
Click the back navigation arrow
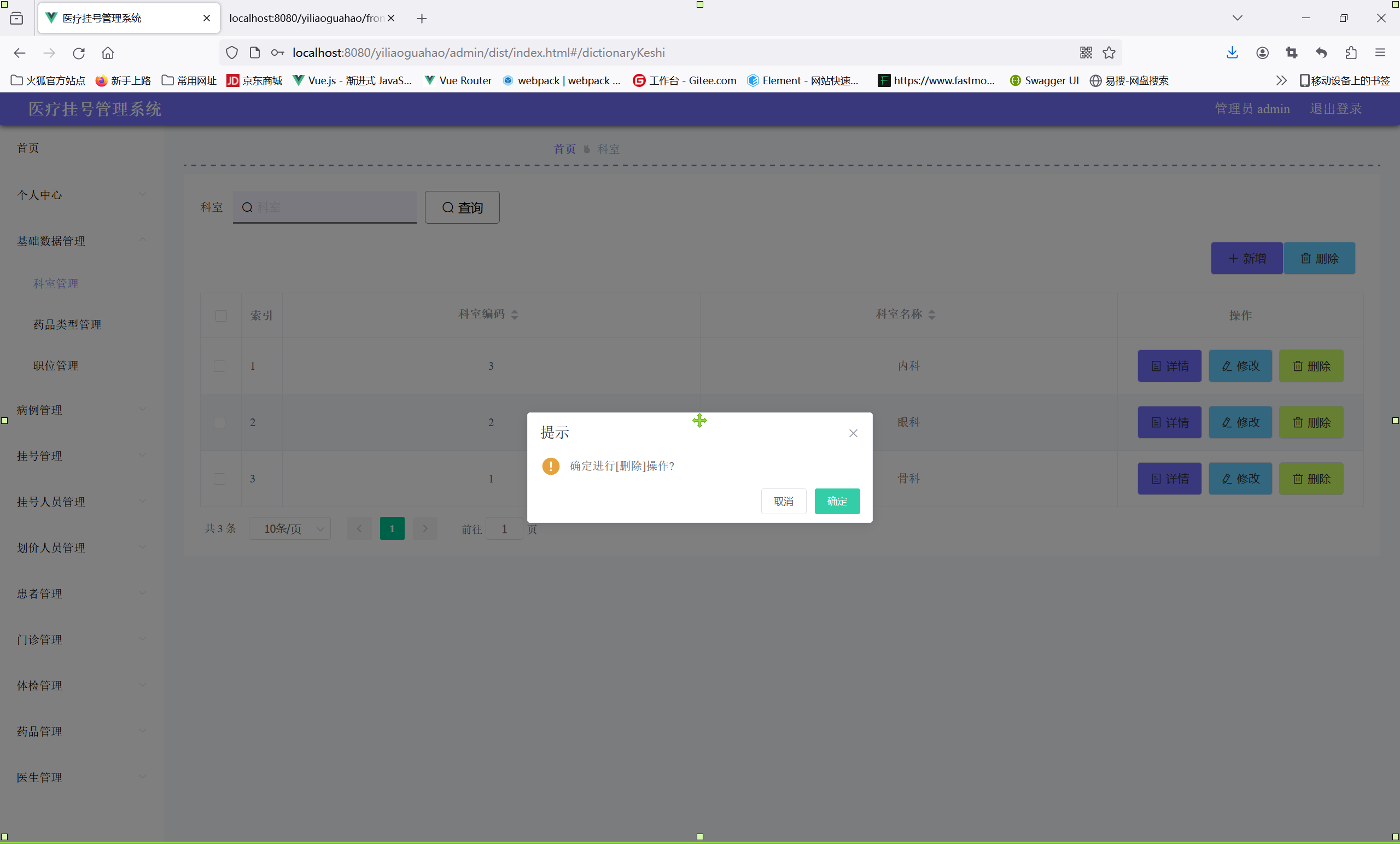(20, 53)
